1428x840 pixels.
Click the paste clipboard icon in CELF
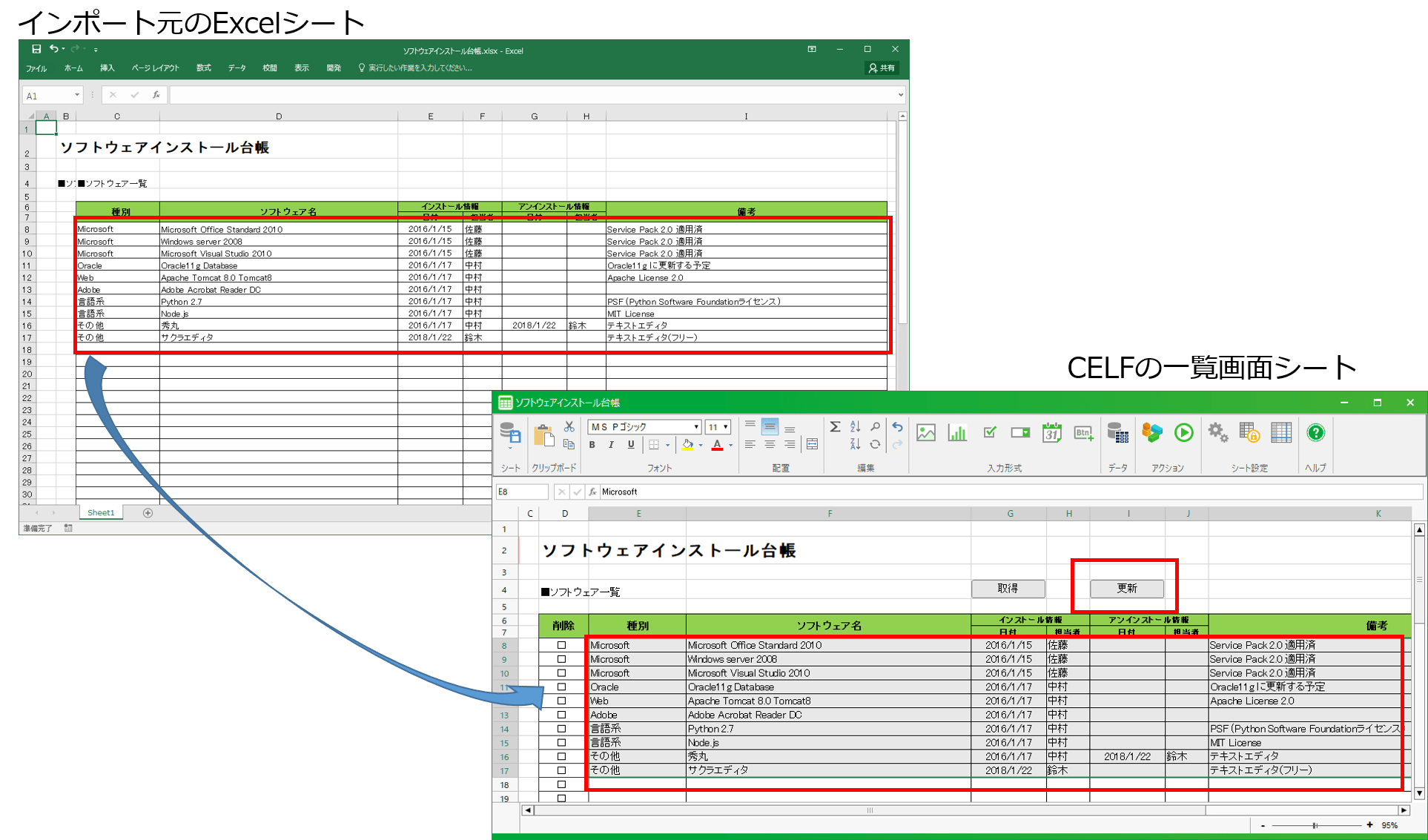click(543, 436)
